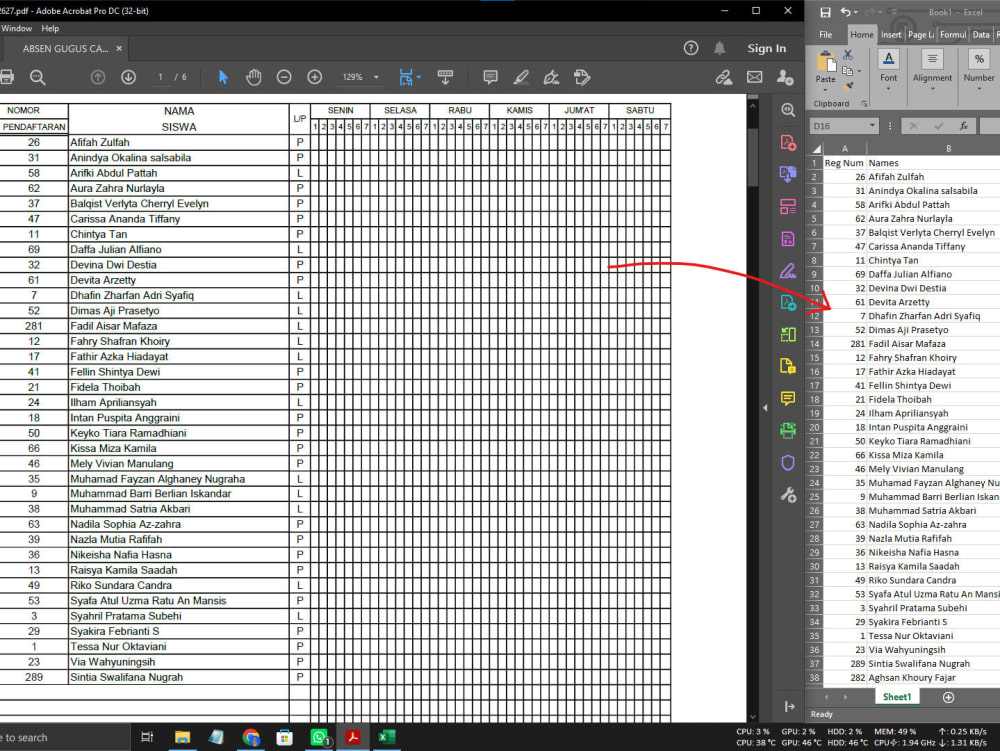This screenshot has width=1000, height=751.
Task: Select Sheet1 tab in Excel
Action: 897,697
